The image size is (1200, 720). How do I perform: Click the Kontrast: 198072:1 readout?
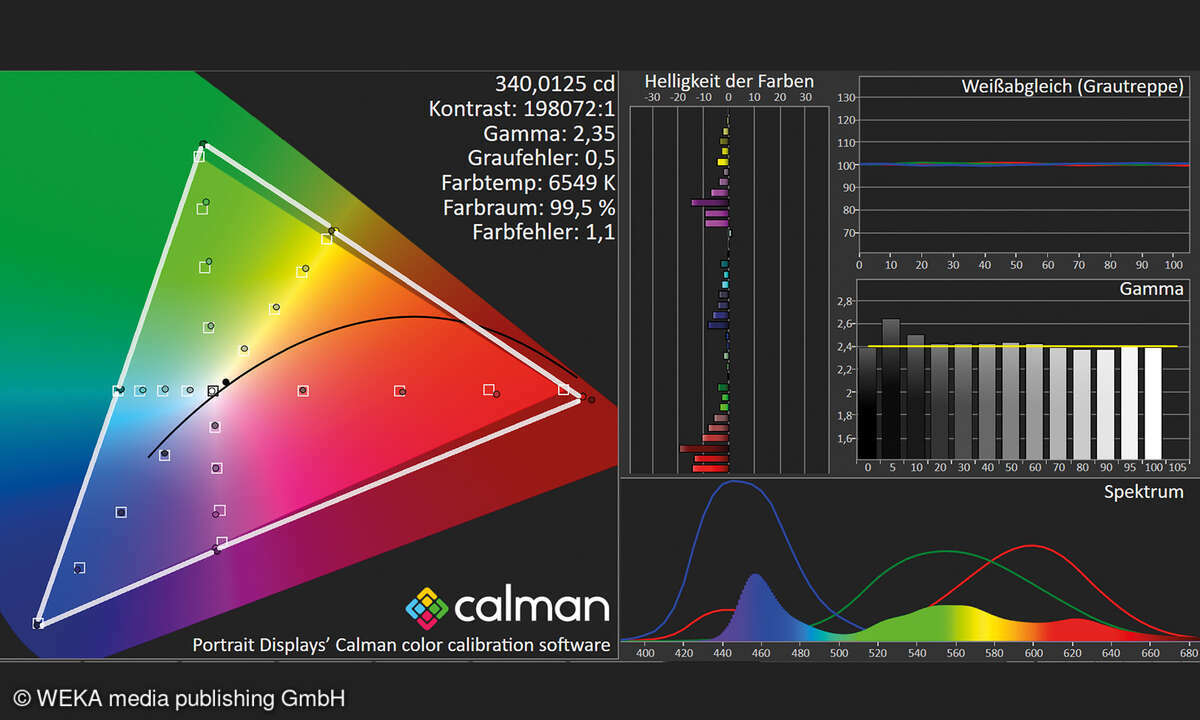[521, 108]
